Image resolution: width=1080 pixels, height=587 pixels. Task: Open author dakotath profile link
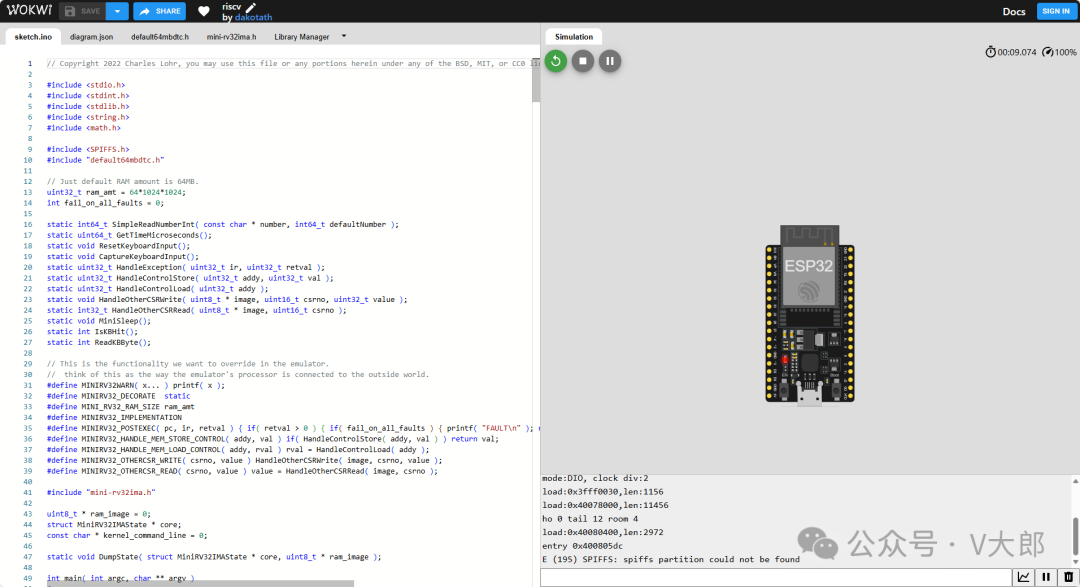click(253, 17)
